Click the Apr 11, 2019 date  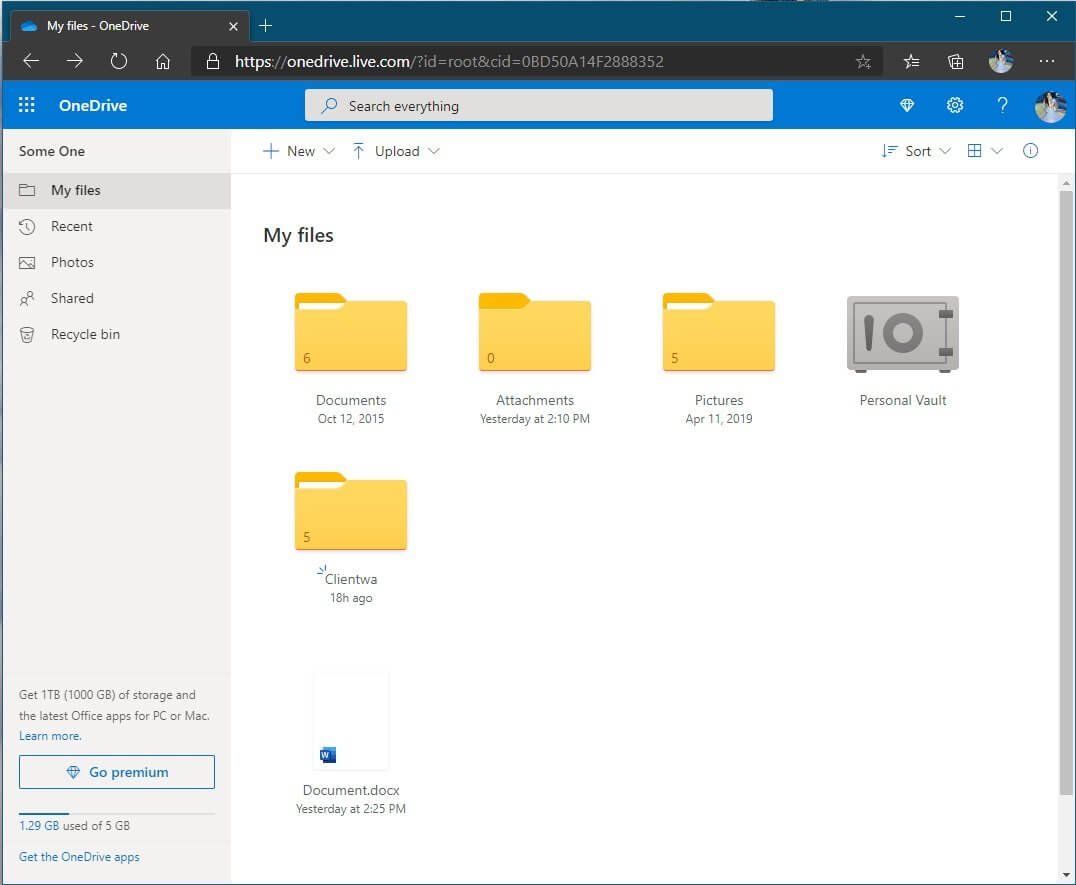[x=718, y=418]
